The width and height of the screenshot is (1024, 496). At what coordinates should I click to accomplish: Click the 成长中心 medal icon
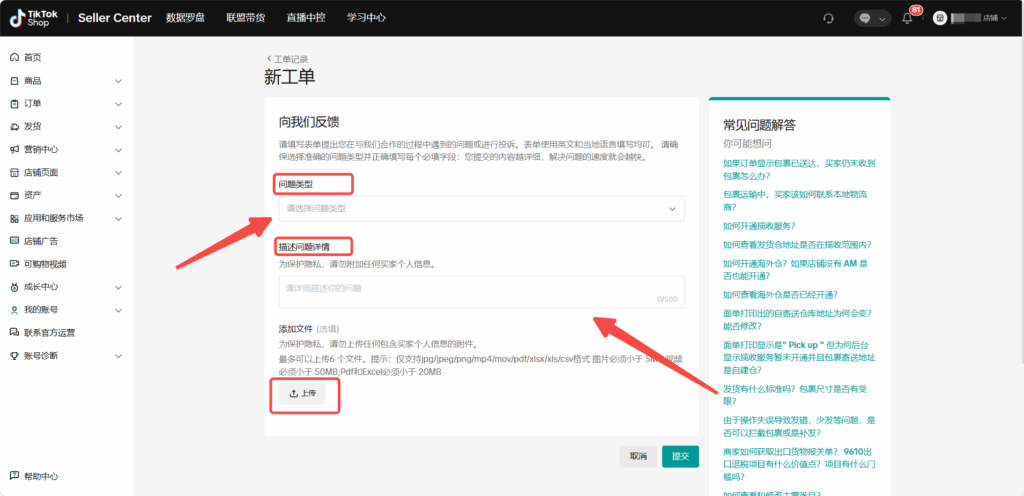14,287
